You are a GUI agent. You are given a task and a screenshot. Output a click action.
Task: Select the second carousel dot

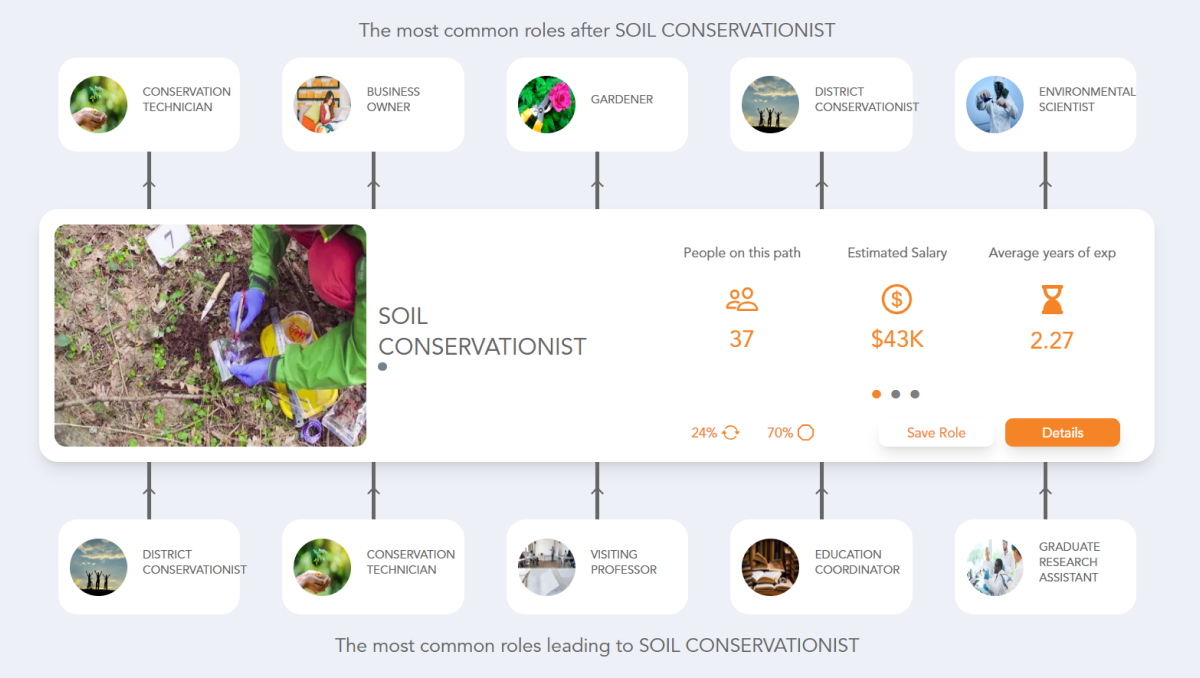pyautogui.click(x=896, y=394)
